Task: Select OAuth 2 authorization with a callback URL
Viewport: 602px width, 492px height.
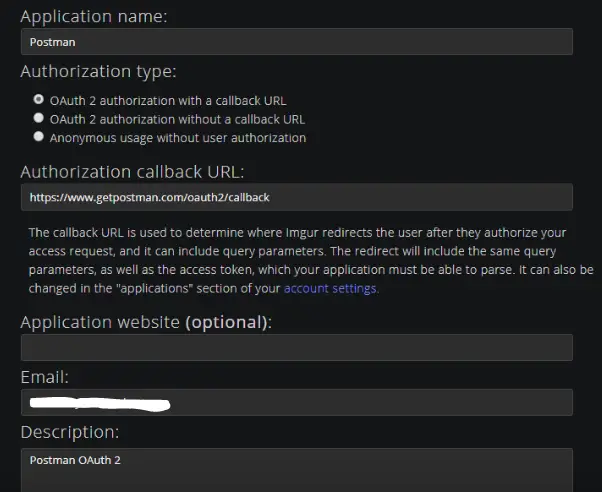Action: (38, 99)
